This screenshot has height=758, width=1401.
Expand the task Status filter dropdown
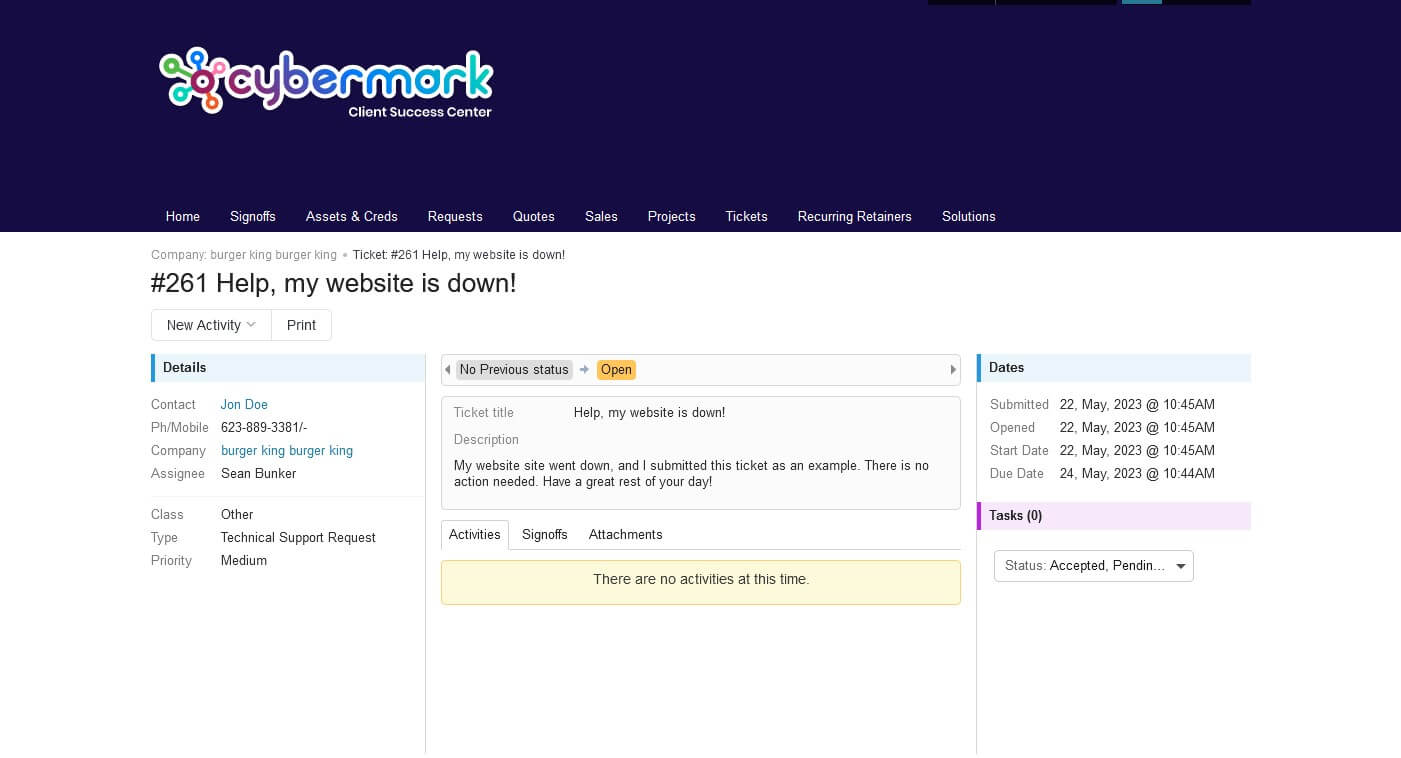click(1093, 566)
